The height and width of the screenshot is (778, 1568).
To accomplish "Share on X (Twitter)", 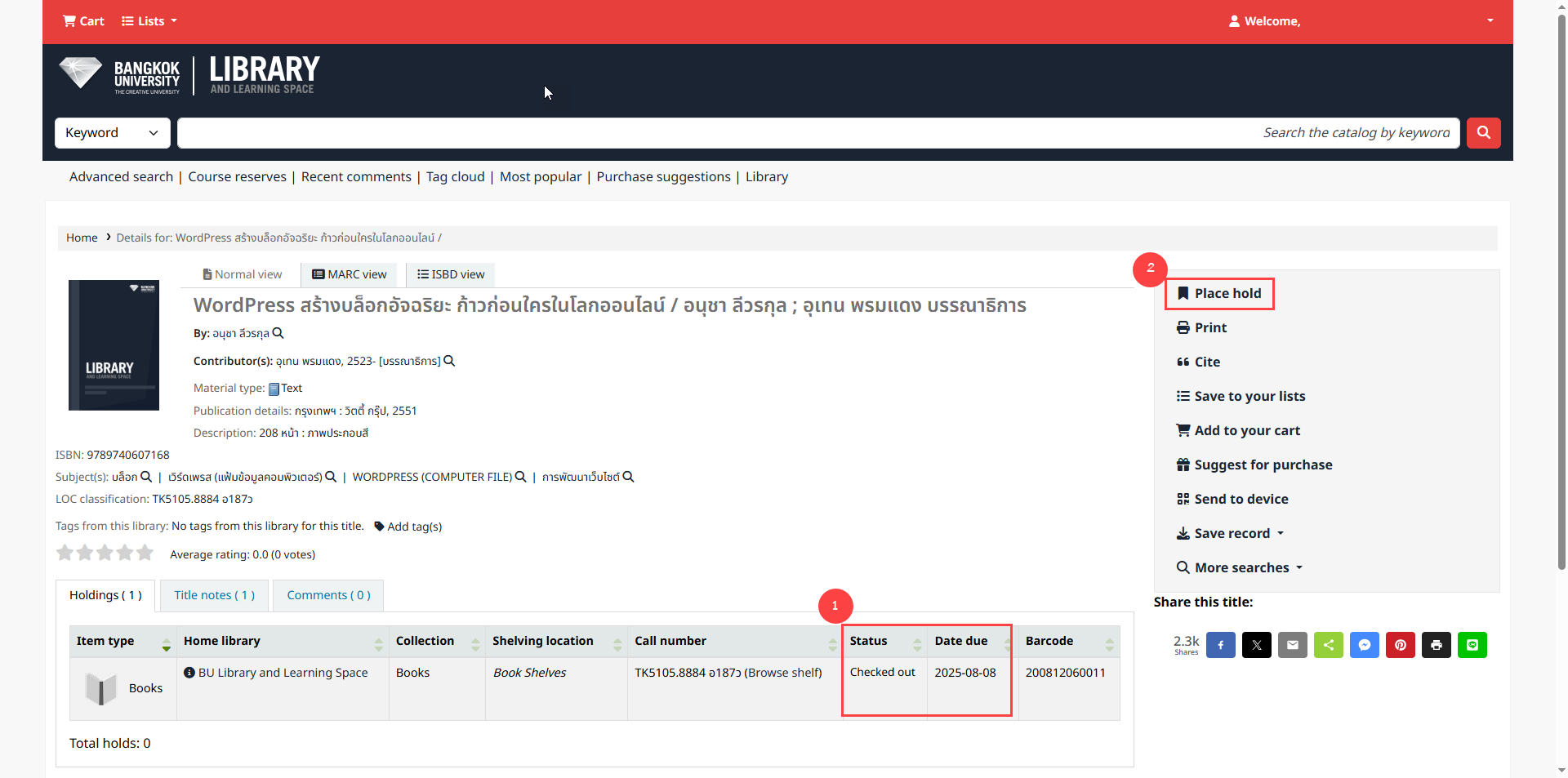I will point(1257,645).
